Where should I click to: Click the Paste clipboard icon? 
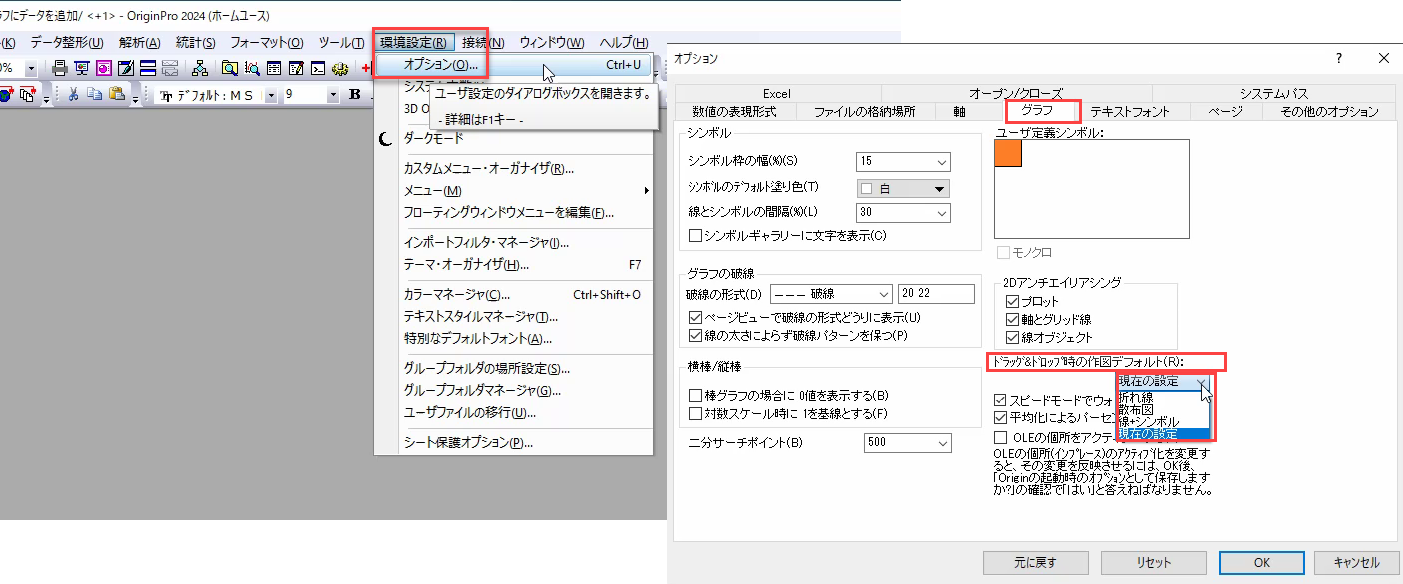[117, 95]
